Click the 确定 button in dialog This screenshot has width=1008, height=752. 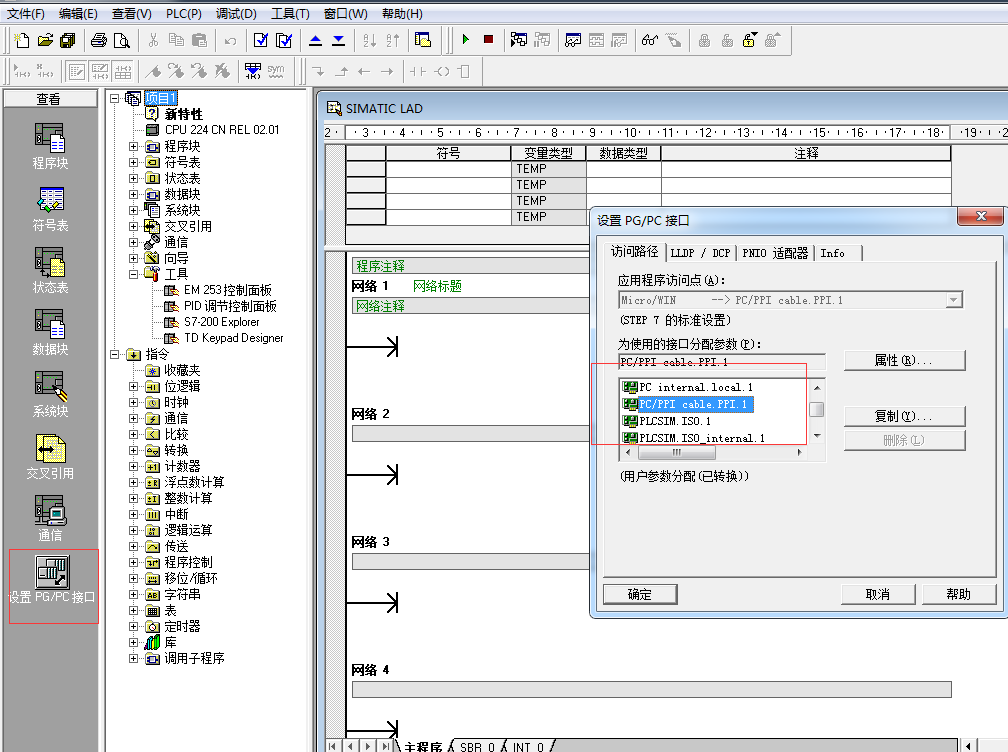[x=640, y=595]
